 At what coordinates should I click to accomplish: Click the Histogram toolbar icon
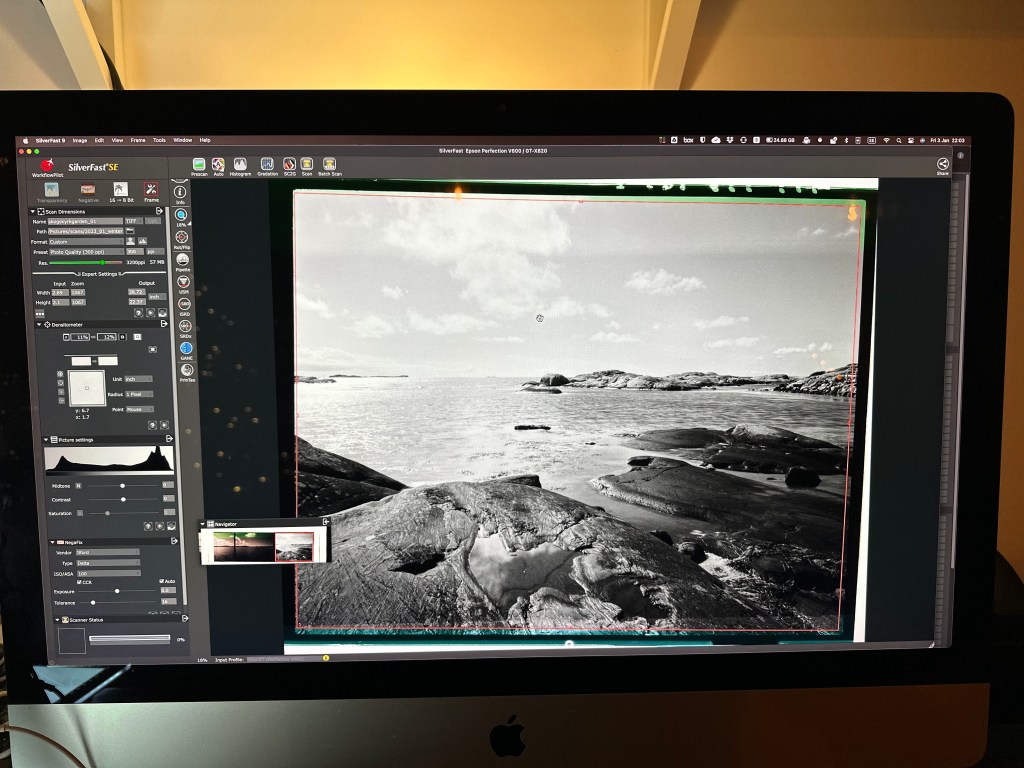(x=241, y=164)
